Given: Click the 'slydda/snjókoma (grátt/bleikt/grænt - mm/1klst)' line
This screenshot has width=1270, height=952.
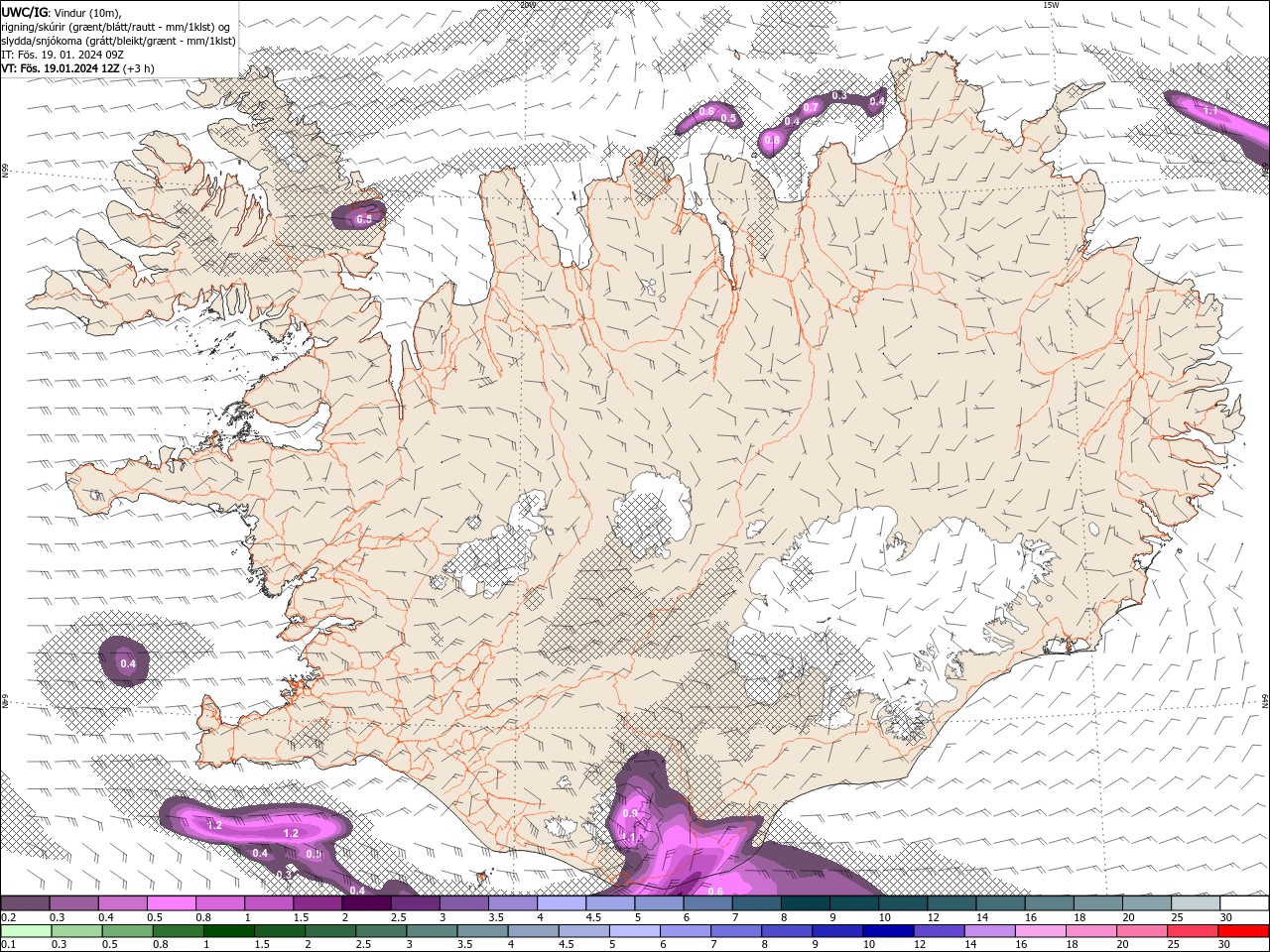Looking at the screenshot, I should (x=119, y=41).
